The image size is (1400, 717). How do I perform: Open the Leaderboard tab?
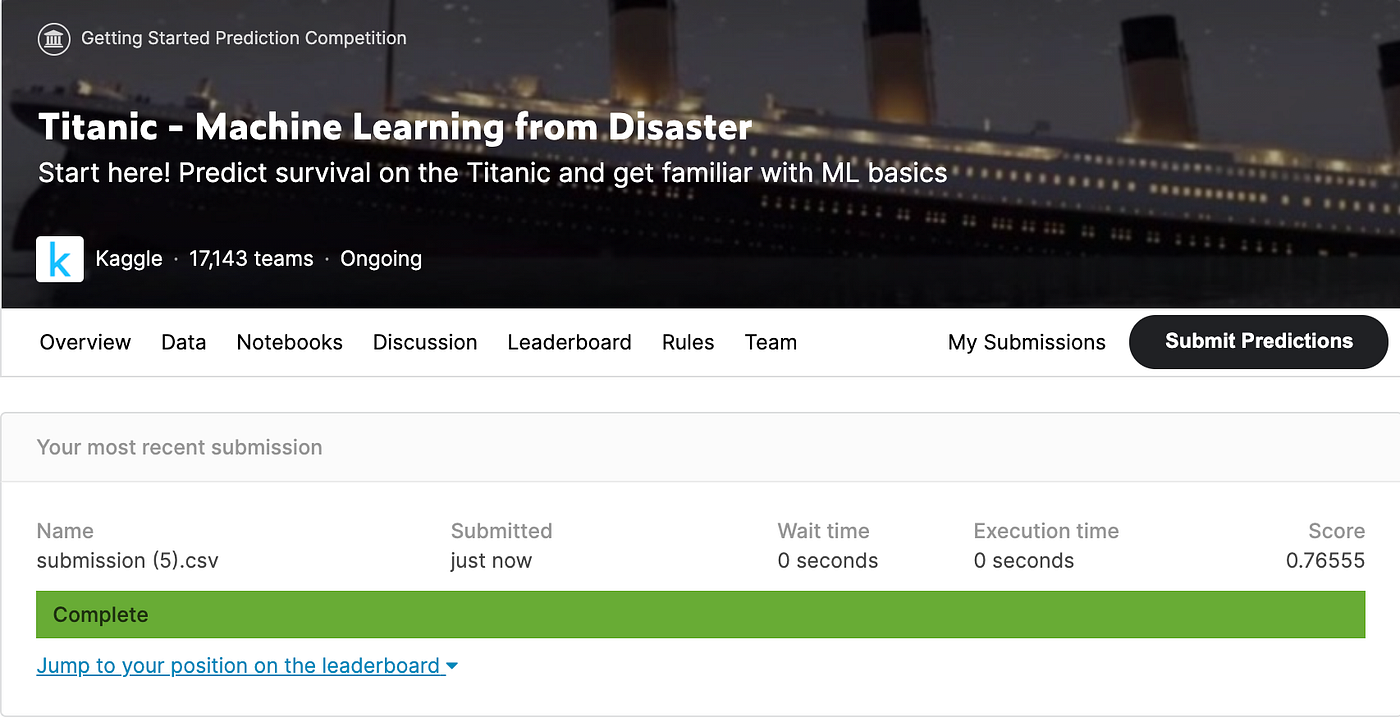pyautogui.click(x=569, y=342)
